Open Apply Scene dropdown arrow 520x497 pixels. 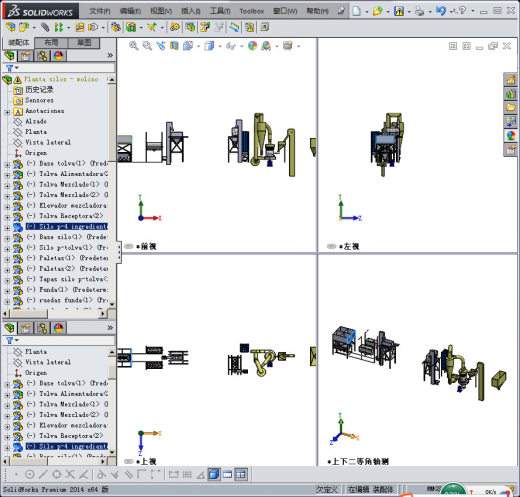[x=276, y=46]
